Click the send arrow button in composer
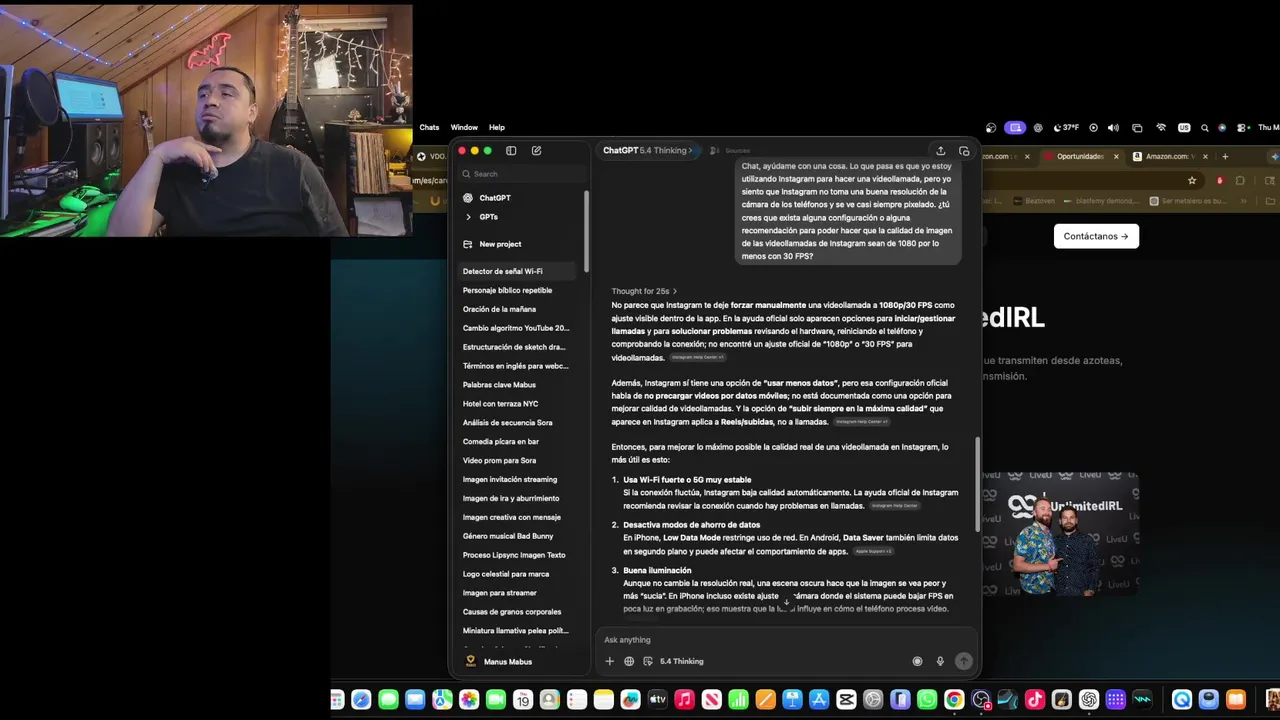 point(963,661)
